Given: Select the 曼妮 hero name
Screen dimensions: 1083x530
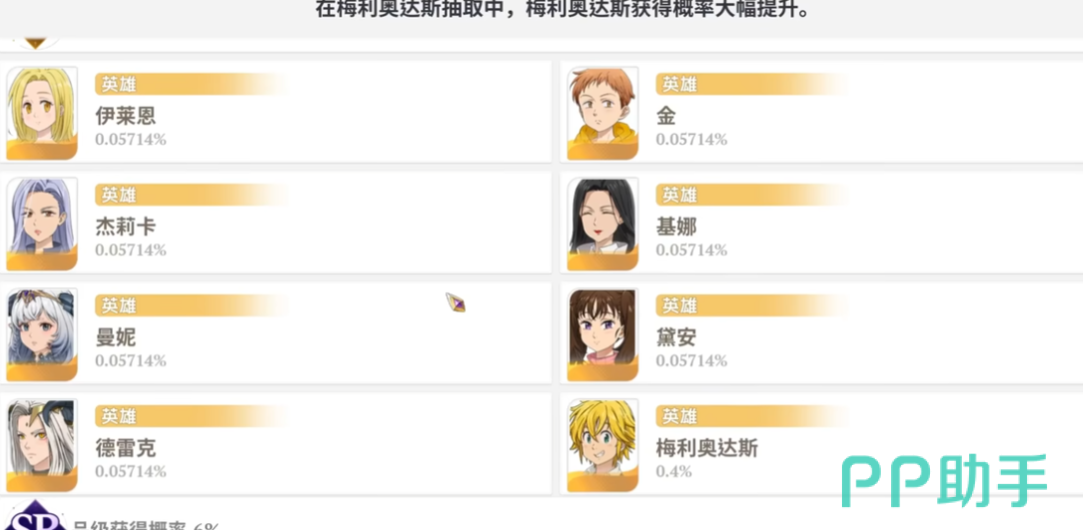Looking at the screenshot, I should click(116, 337).
